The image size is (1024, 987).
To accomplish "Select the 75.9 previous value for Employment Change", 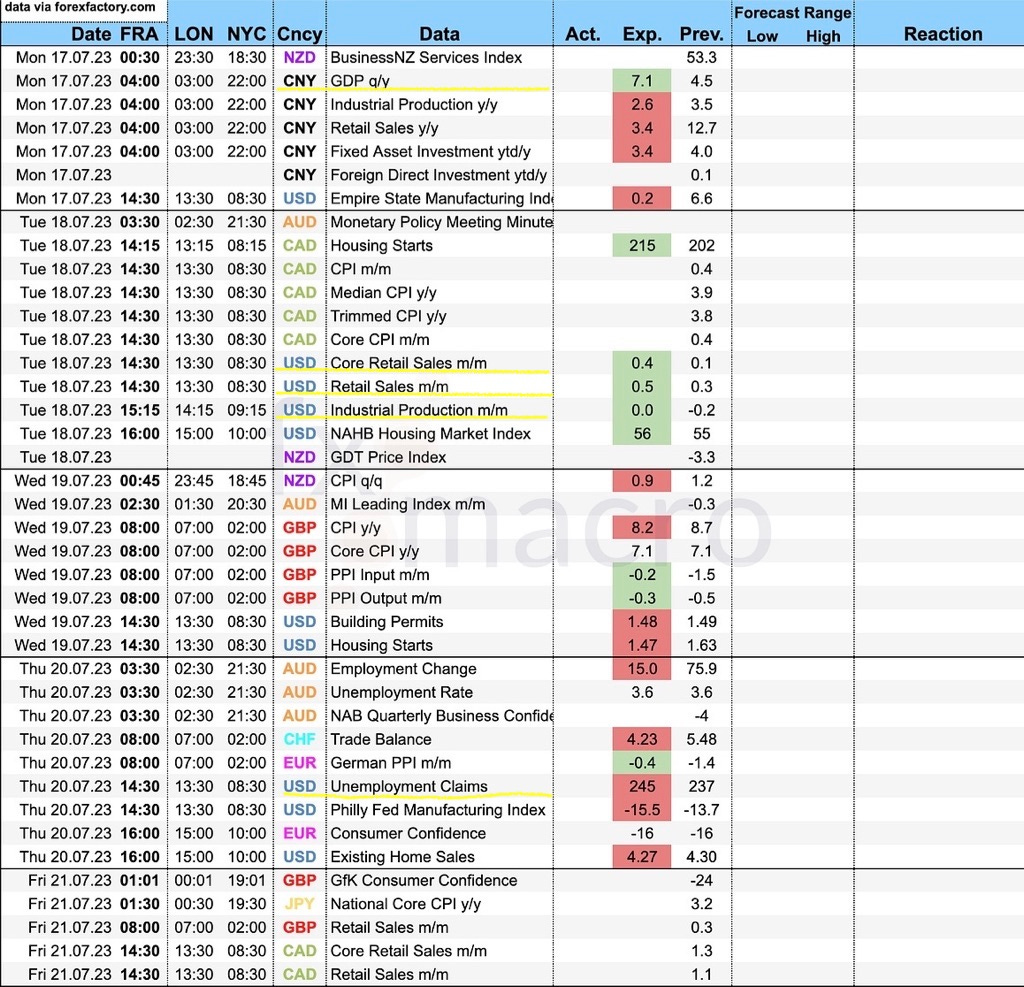I will (x=701, y=669).
